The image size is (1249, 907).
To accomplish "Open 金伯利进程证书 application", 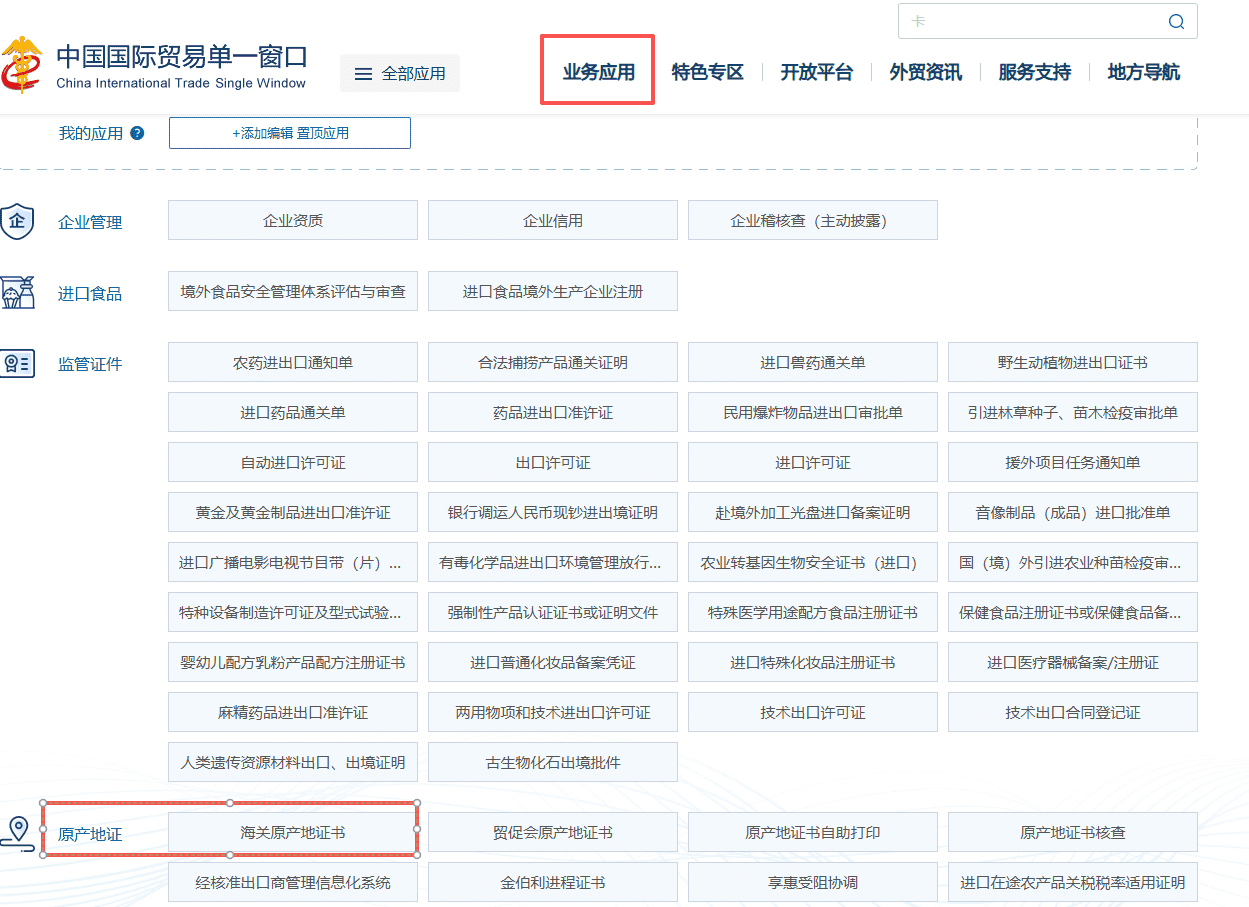I will tap(552, 881).
